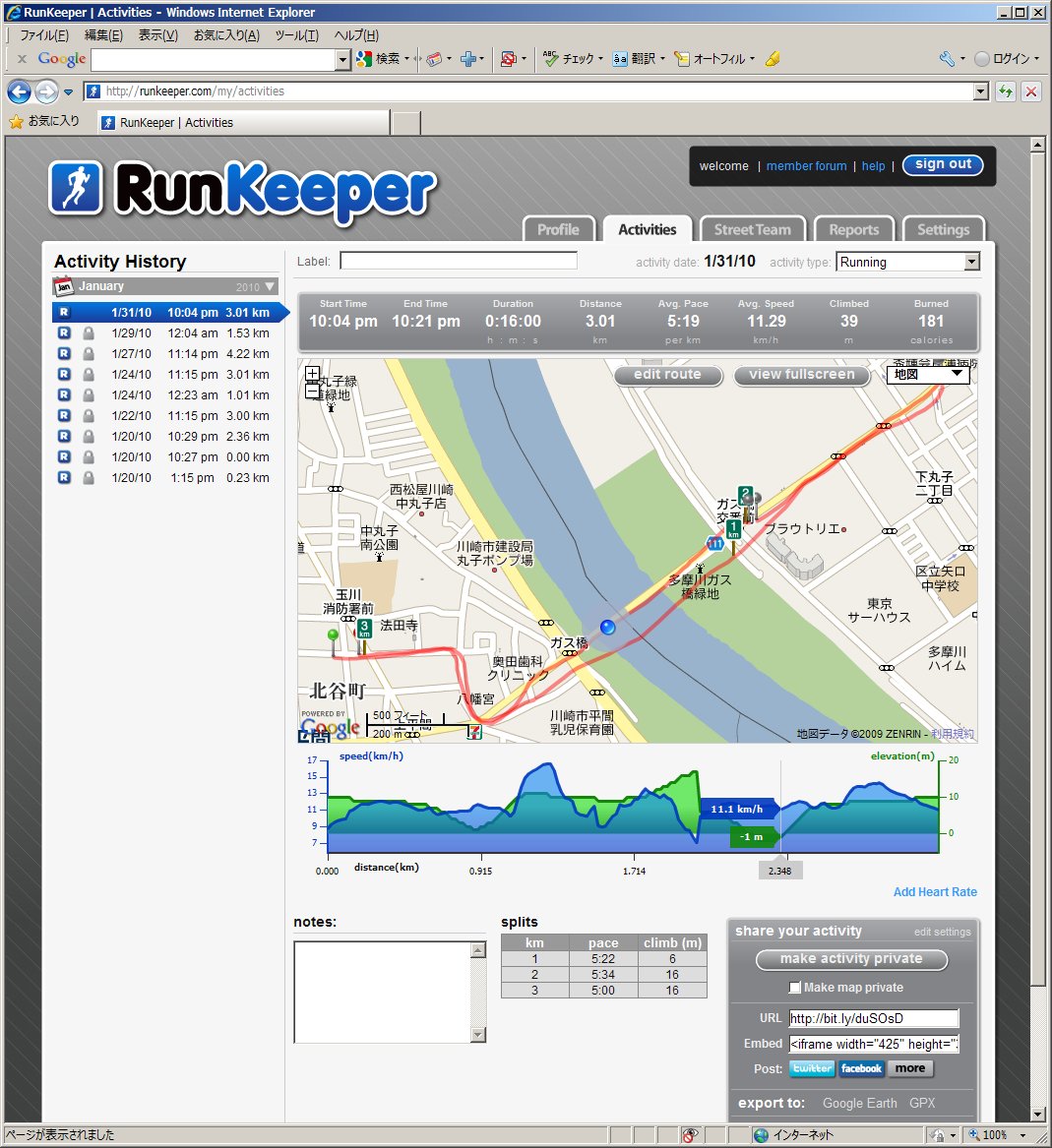Click the map zoom in plus icon
This screenshot has height=1148, width=1052.
(x=312, y=374)
